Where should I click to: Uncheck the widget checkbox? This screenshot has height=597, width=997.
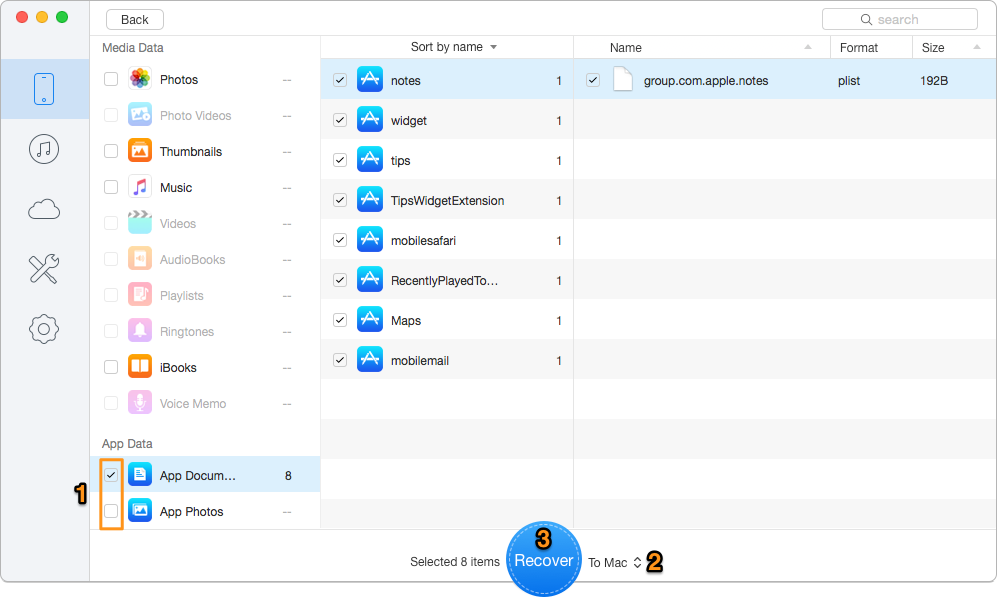point(340,120)
